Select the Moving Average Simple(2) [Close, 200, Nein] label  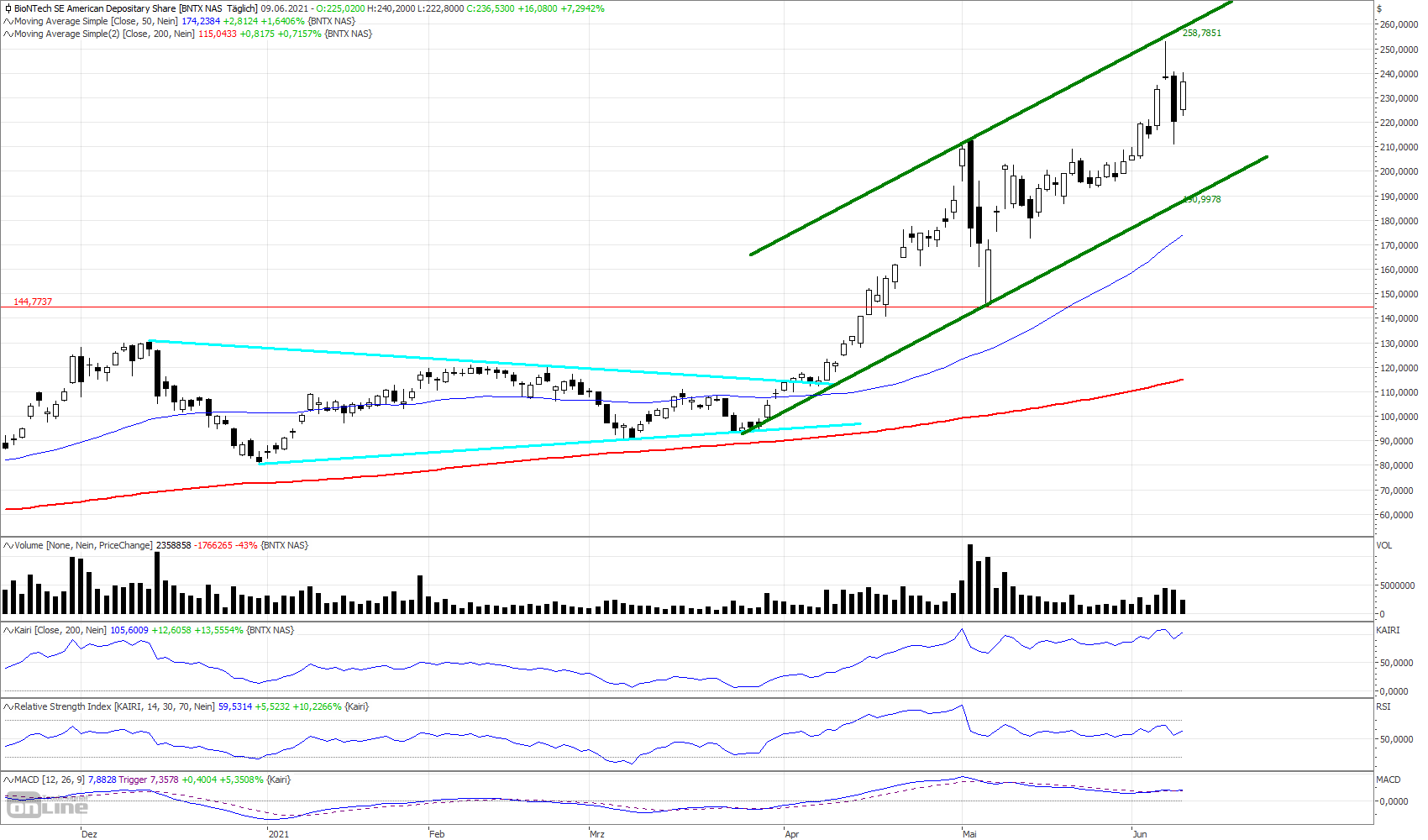pyautogui.click(x=104, y=34)
